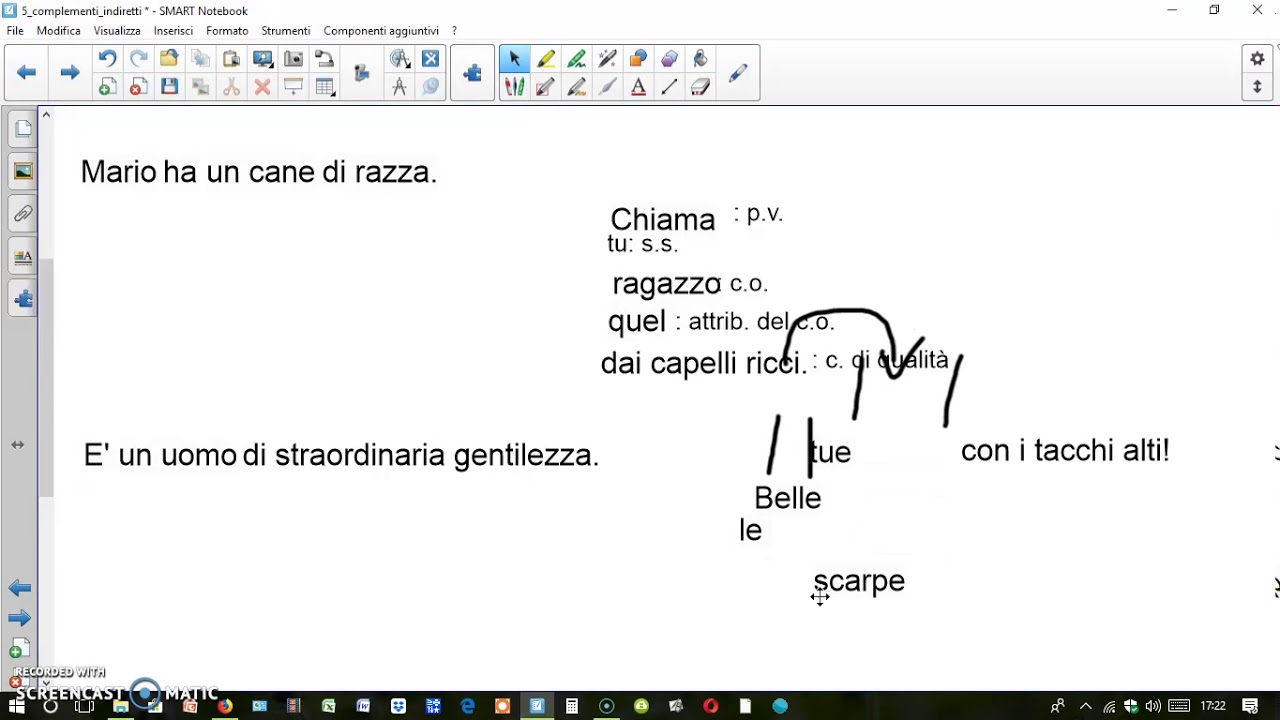Open the Visualizza menu
Image resolution: width=1280 pixels, height=720 pixels.
click(117, 31)
